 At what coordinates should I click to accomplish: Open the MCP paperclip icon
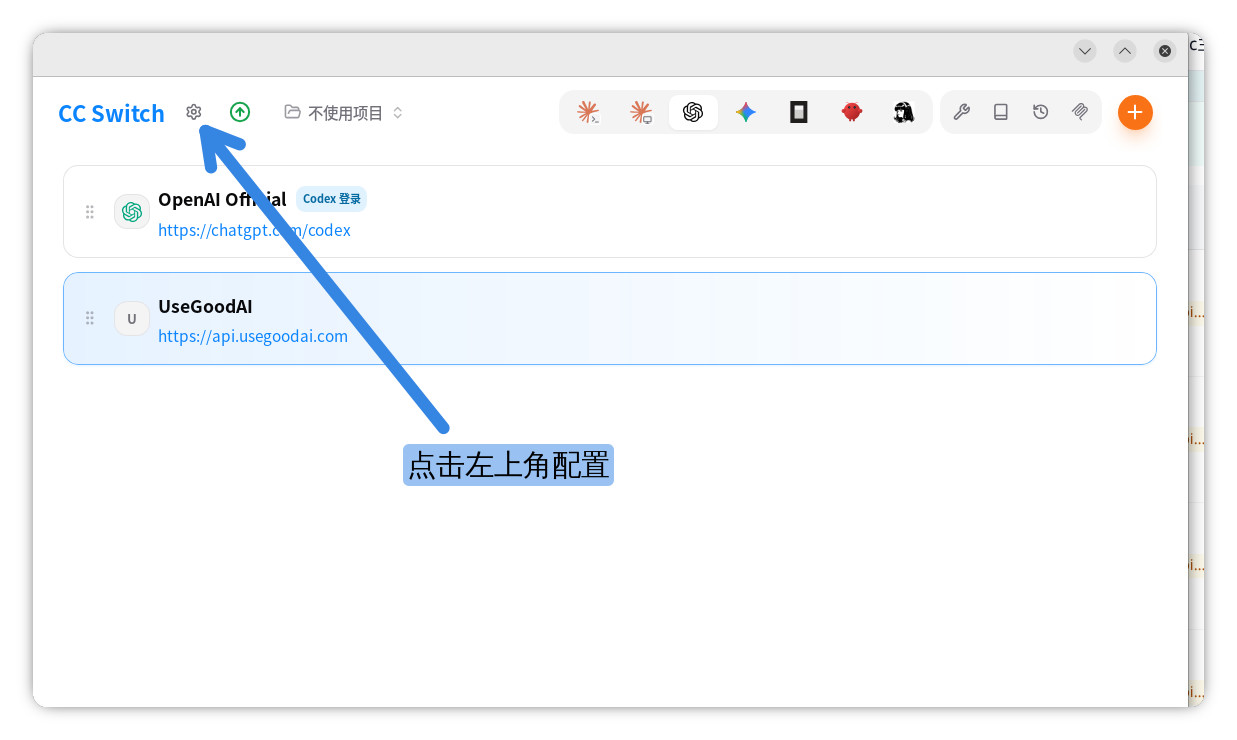1080,112
